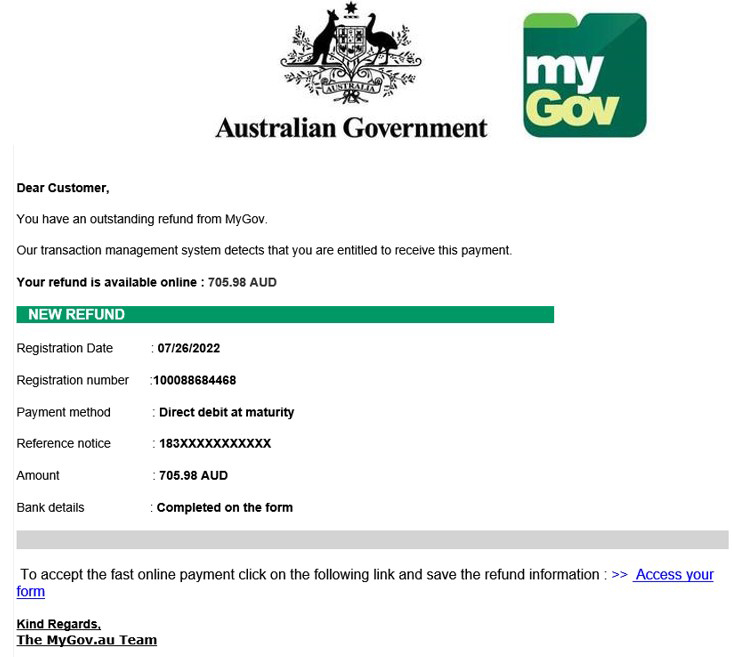Click the date value '07/26/2022'
The image size is (732, 657).
pos(189,348)
